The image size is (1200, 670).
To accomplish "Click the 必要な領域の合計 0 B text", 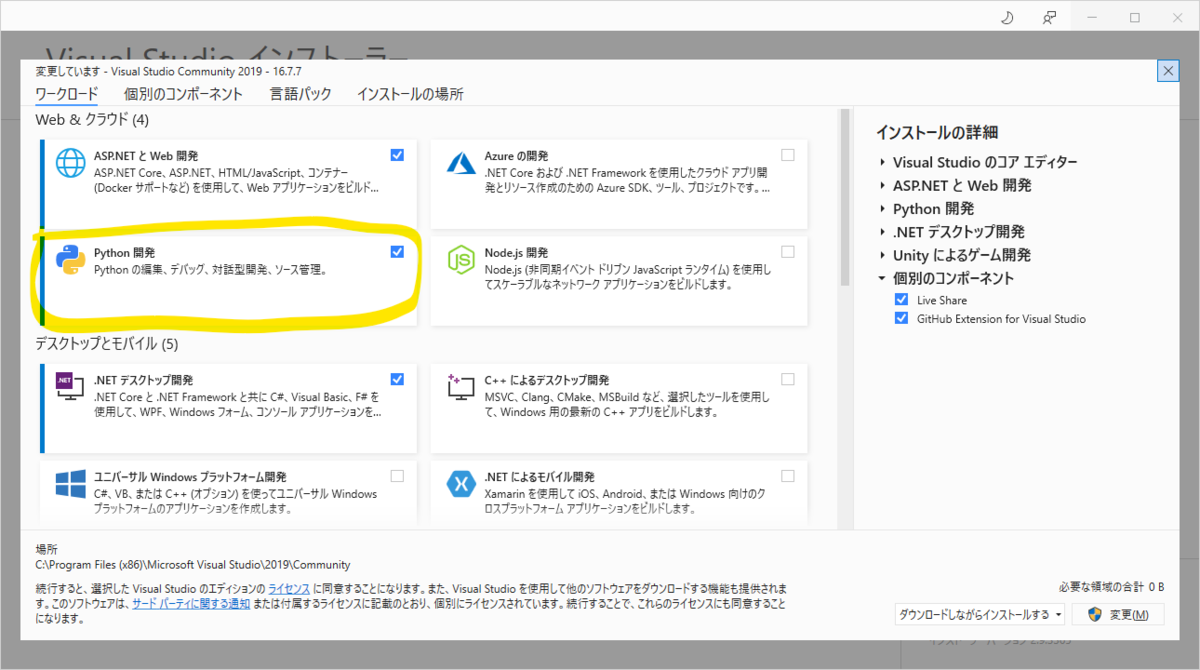I will 1110,586.
